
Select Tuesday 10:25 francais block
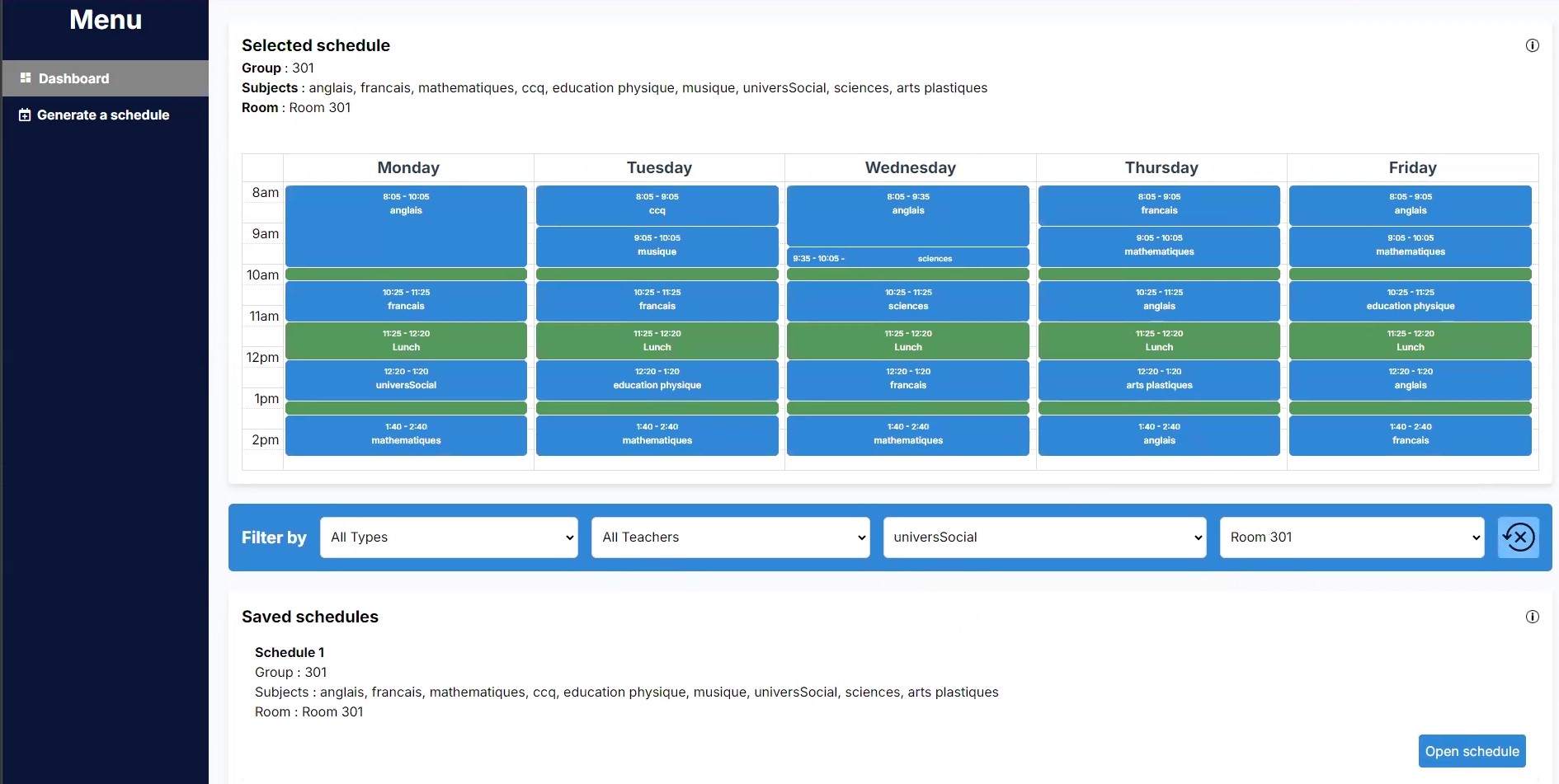[x=657, y=301]
